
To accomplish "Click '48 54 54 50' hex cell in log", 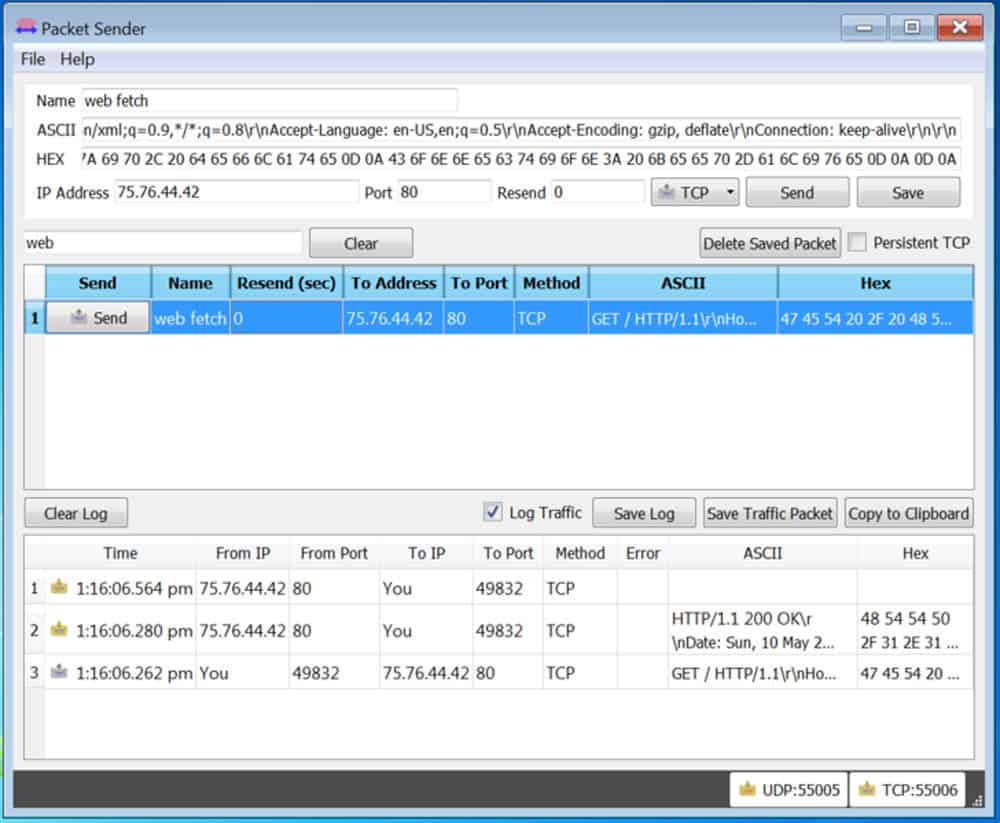I will click(x=915, y=630).
